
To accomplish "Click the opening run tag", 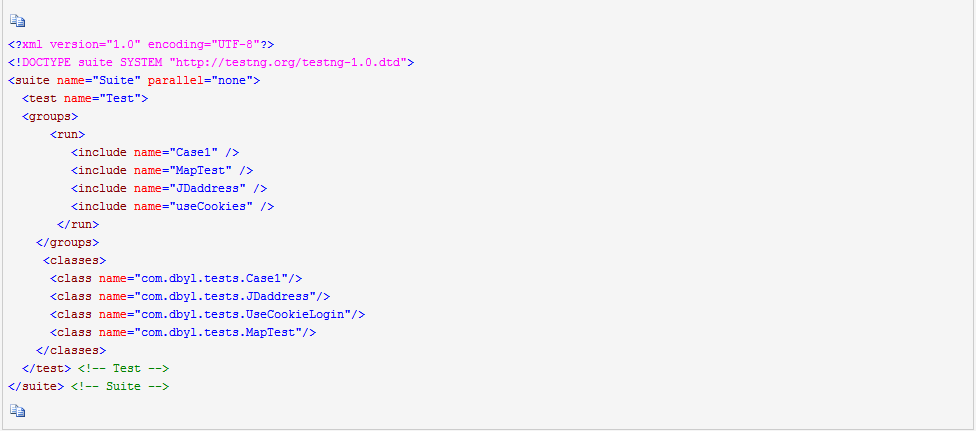I will click(67, 134).
